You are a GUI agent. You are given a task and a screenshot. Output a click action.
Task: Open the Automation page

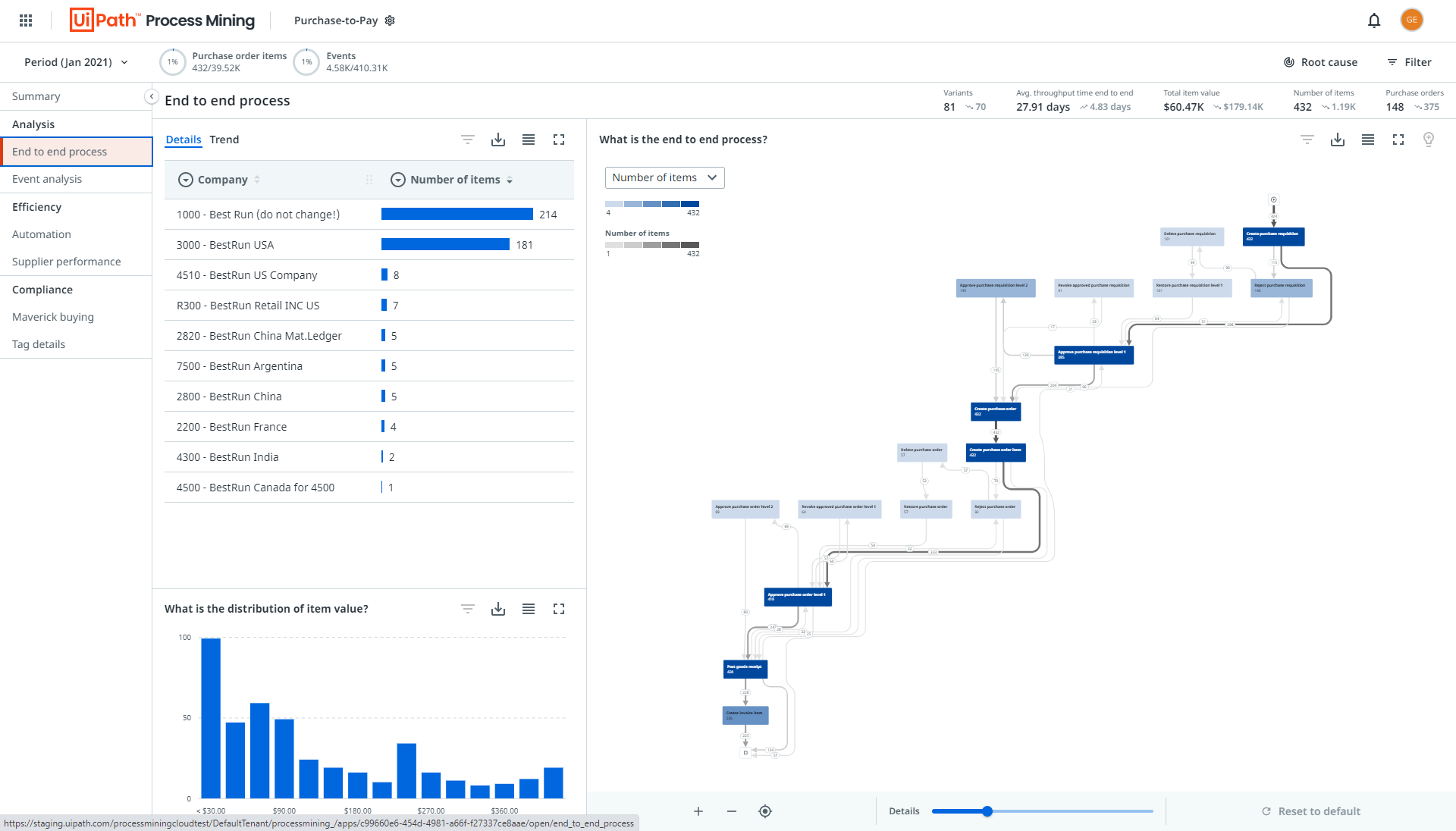pos(76,234)
